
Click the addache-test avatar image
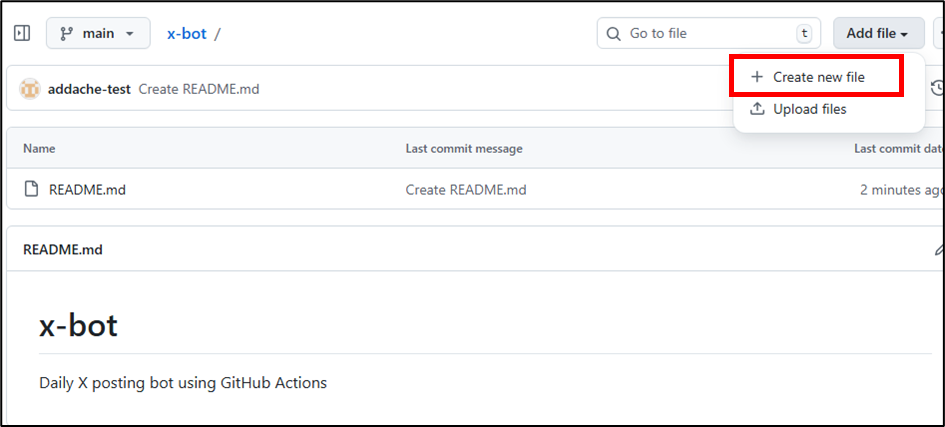(30, 89)
